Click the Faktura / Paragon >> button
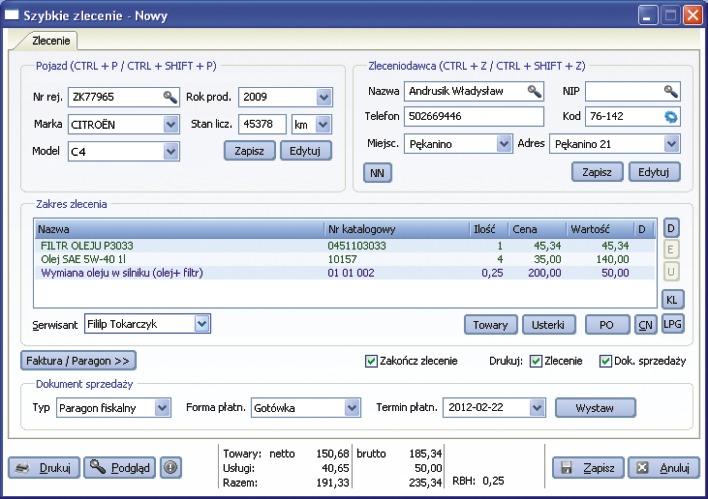This screenshot has width=708, height=499. pos(78,361)
